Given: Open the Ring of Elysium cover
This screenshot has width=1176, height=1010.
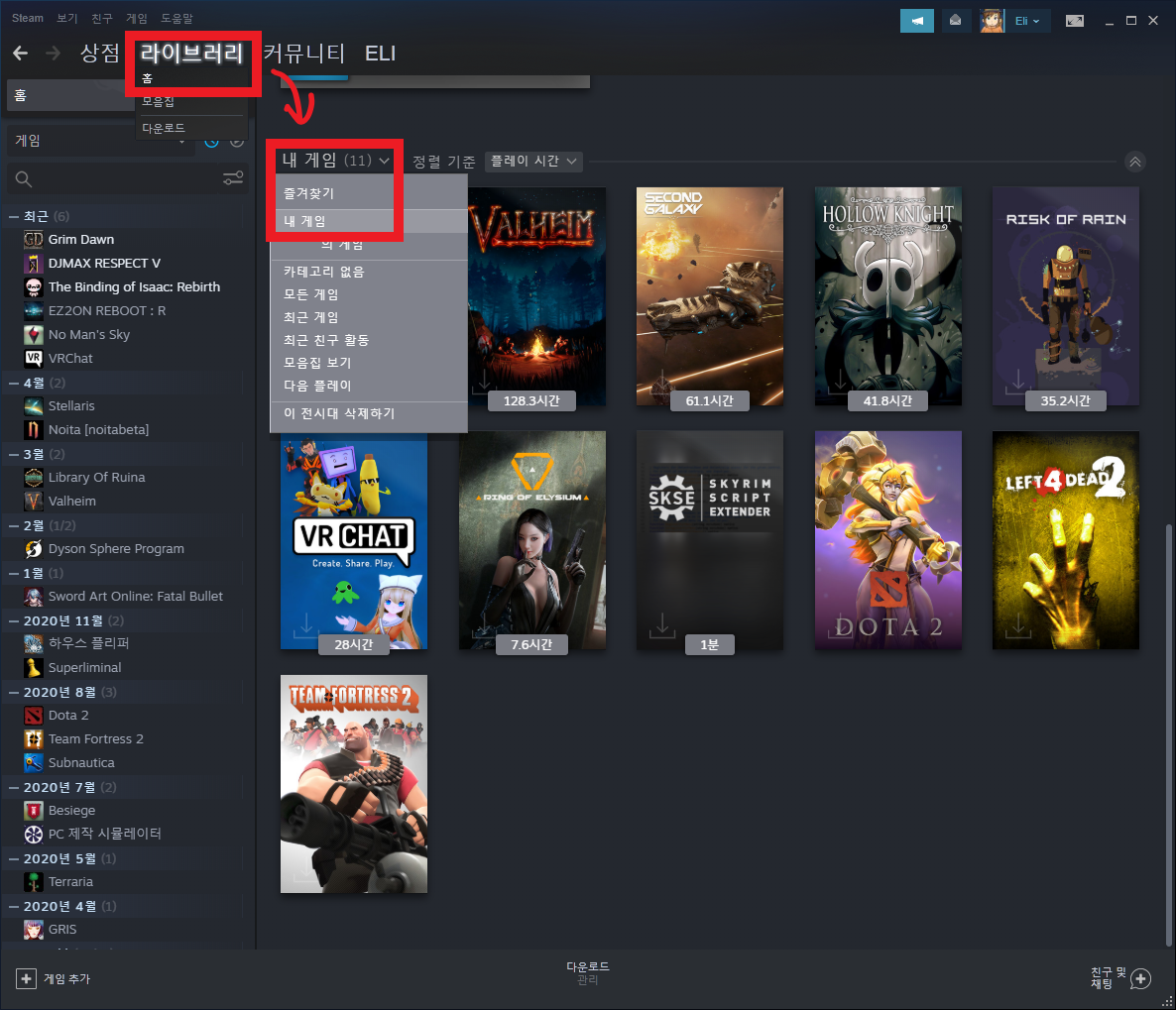Looking at the screenshot, I should point(531,540).
